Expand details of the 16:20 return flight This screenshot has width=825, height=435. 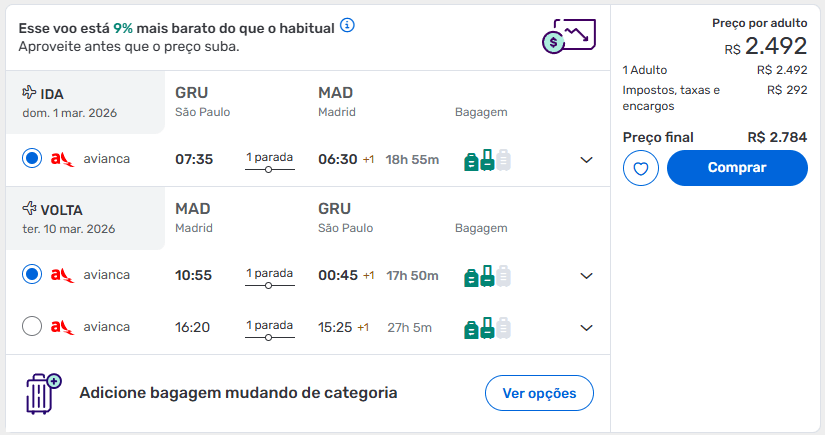pos(586,328)
